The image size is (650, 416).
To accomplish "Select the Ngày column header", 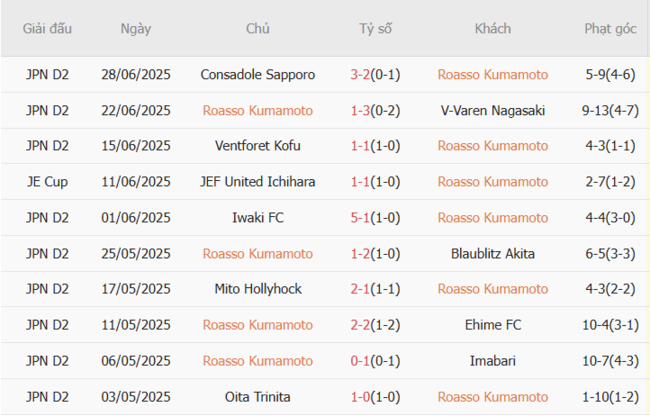I will click(135, 29).
